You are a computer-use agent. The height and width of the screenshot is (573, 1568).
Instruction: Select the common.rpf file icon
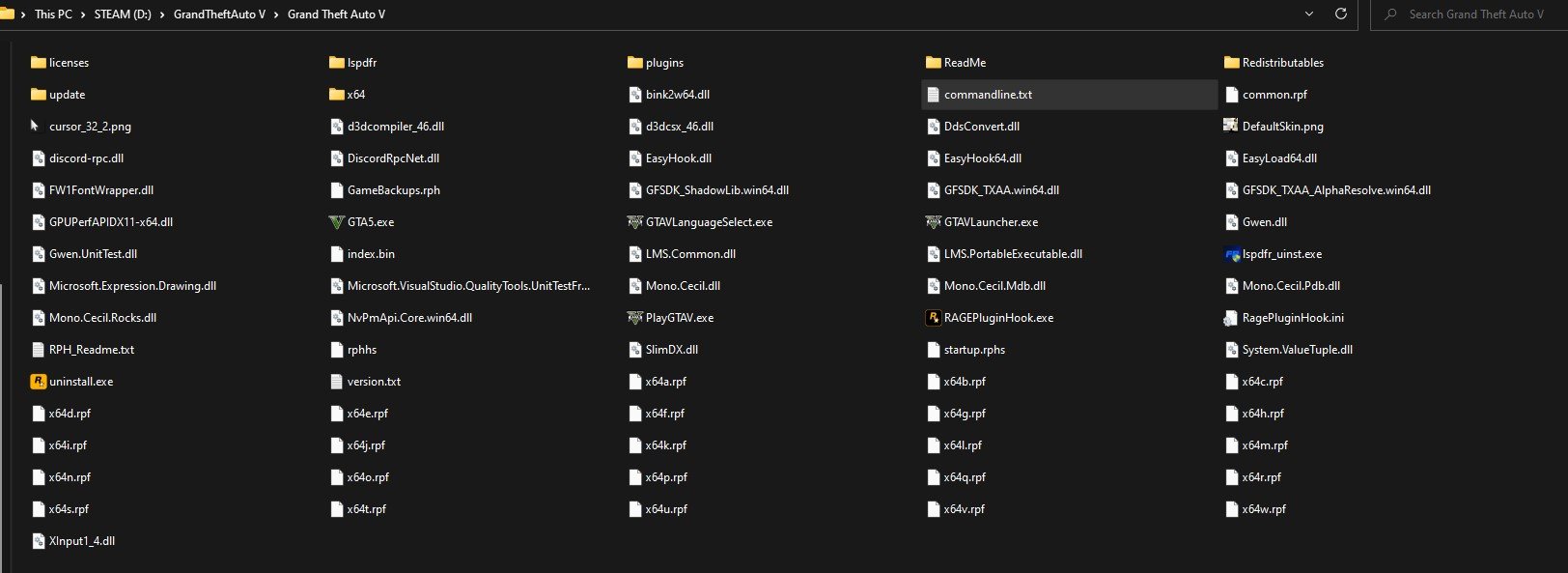pos(1231,95)
